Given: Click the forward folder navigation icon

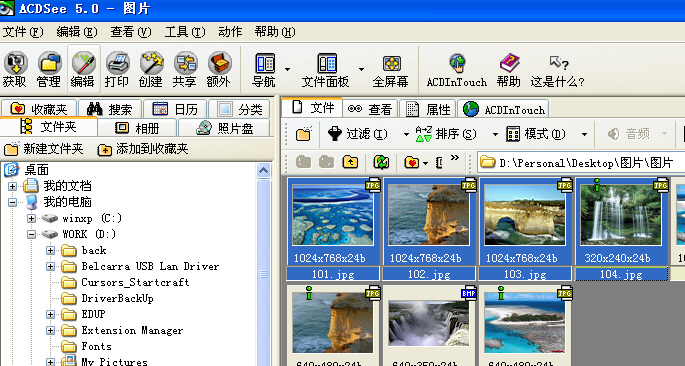Looking at the screenshot, I should [326, 162].
